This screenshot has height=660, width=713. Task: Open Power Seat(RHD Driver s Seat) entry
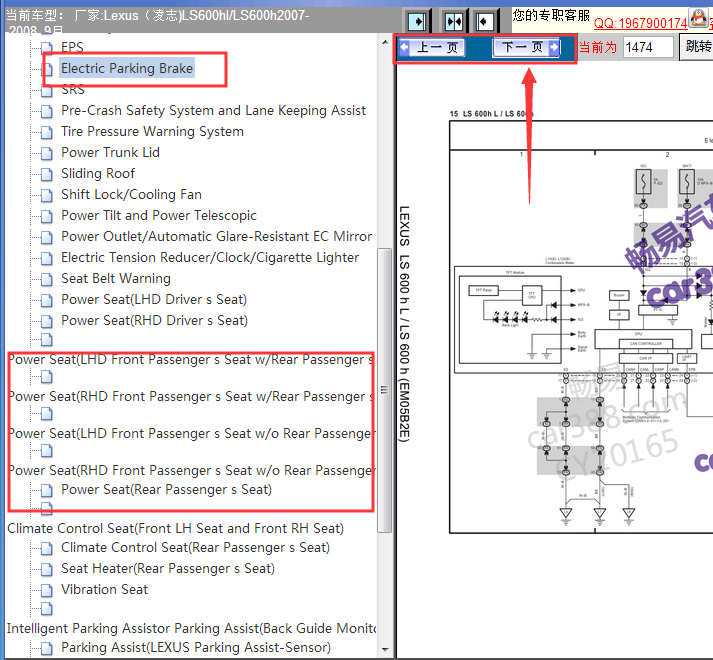[x=155, y=320]
